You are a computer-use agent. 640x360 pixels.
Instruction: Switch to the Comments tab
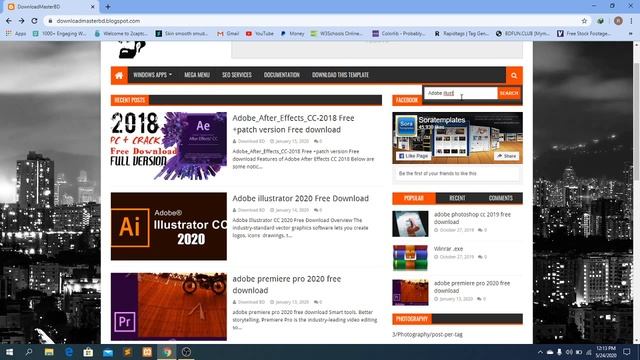click(x=500, y=198)
